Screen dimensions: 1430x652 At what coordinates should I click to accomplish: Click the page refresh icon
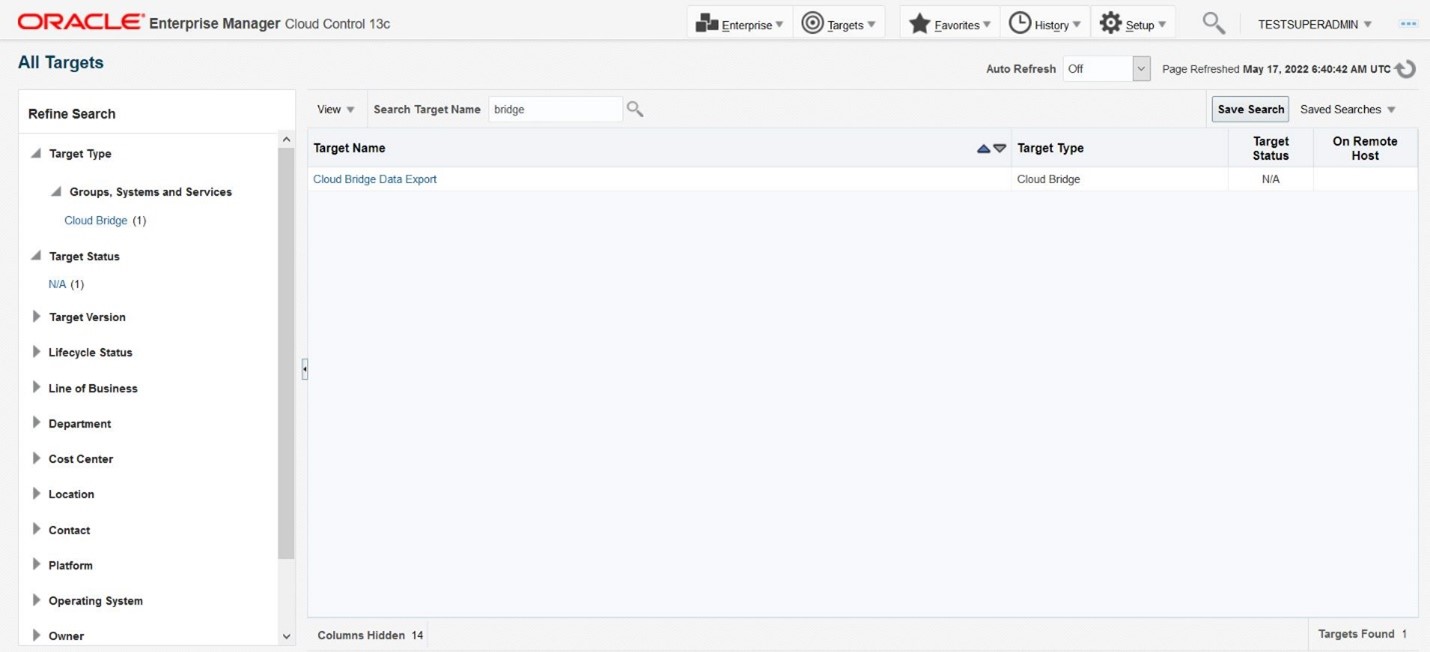coord(1405,69)
